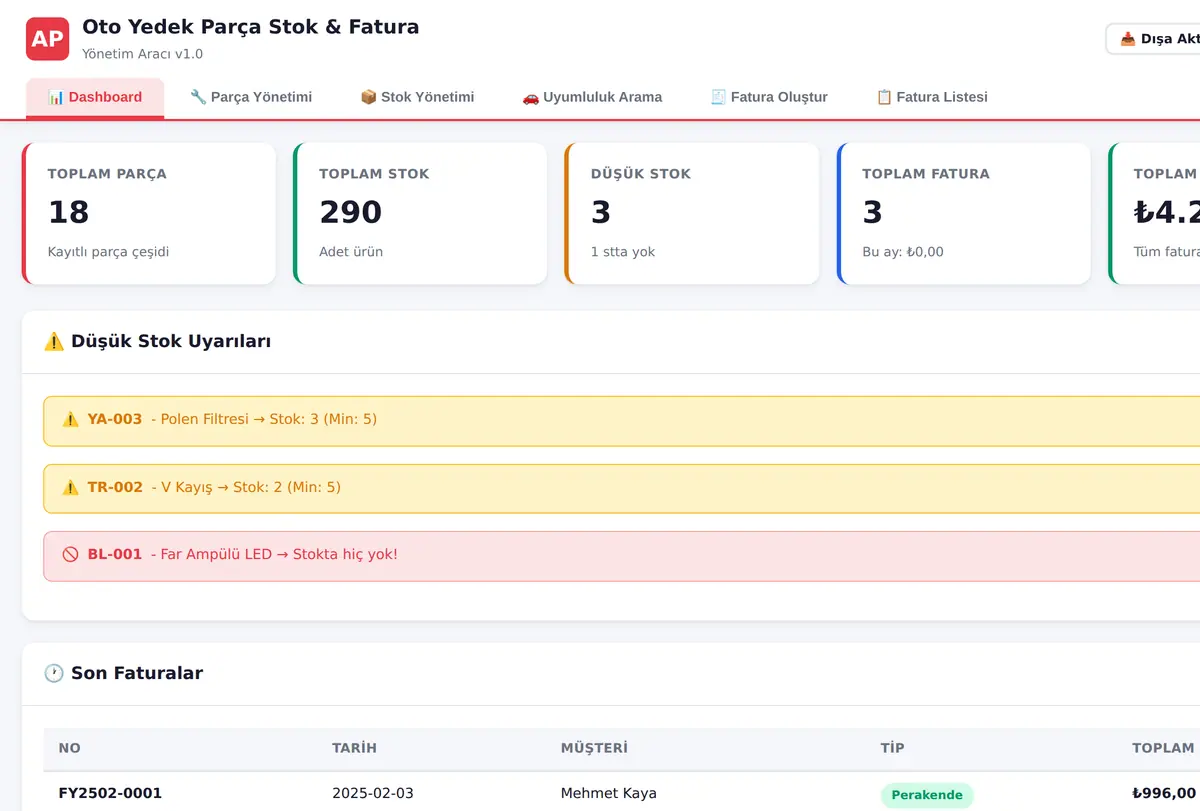Click the ₺996,00 total cell
The image size is (1200, 811).
coord(1164,794)
